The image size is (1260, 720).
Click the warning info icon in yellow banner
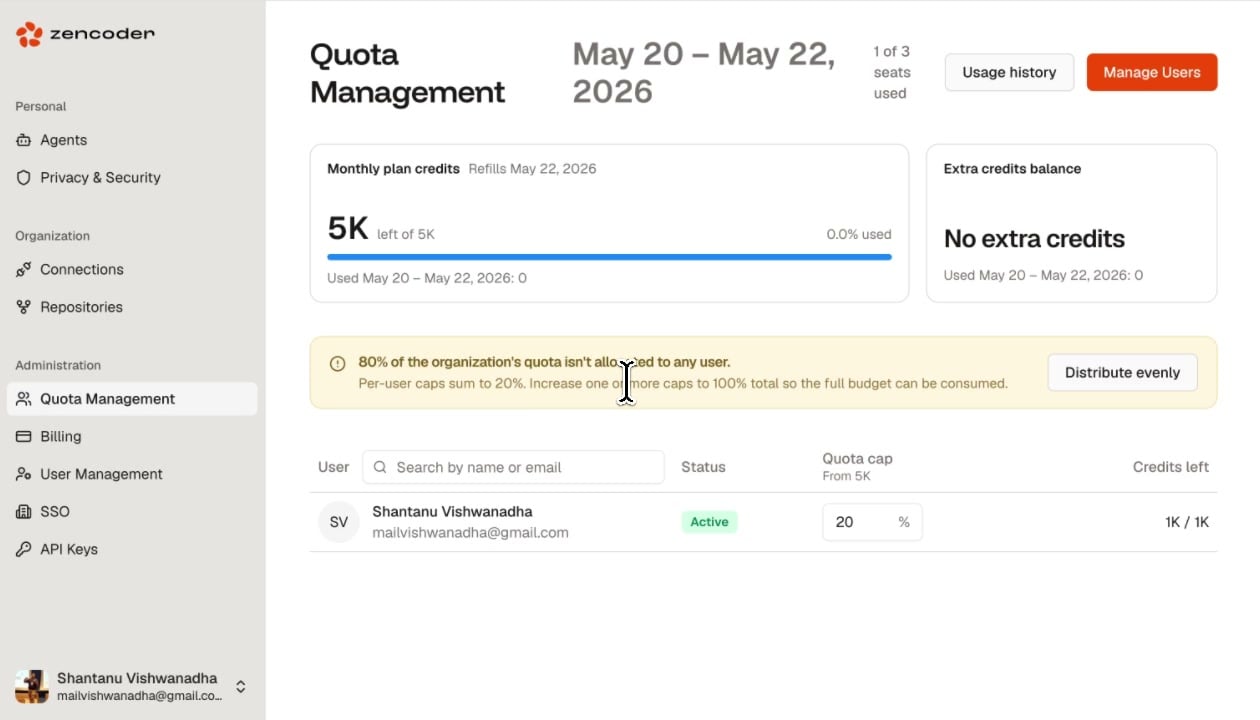tap(338, 363)
